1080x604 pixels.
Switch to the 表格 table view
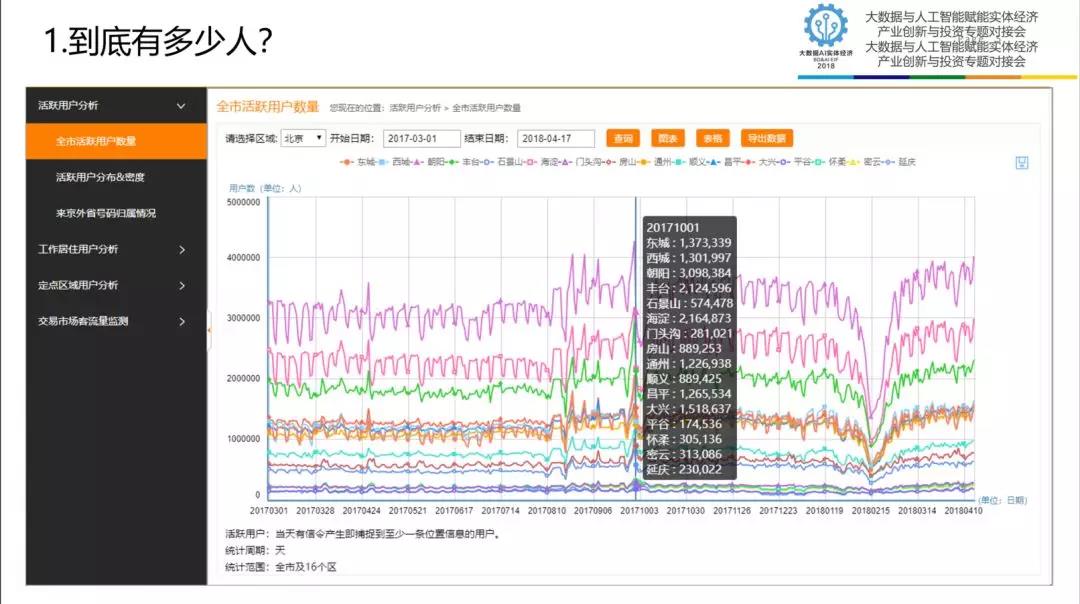click(x=712, y=137)
